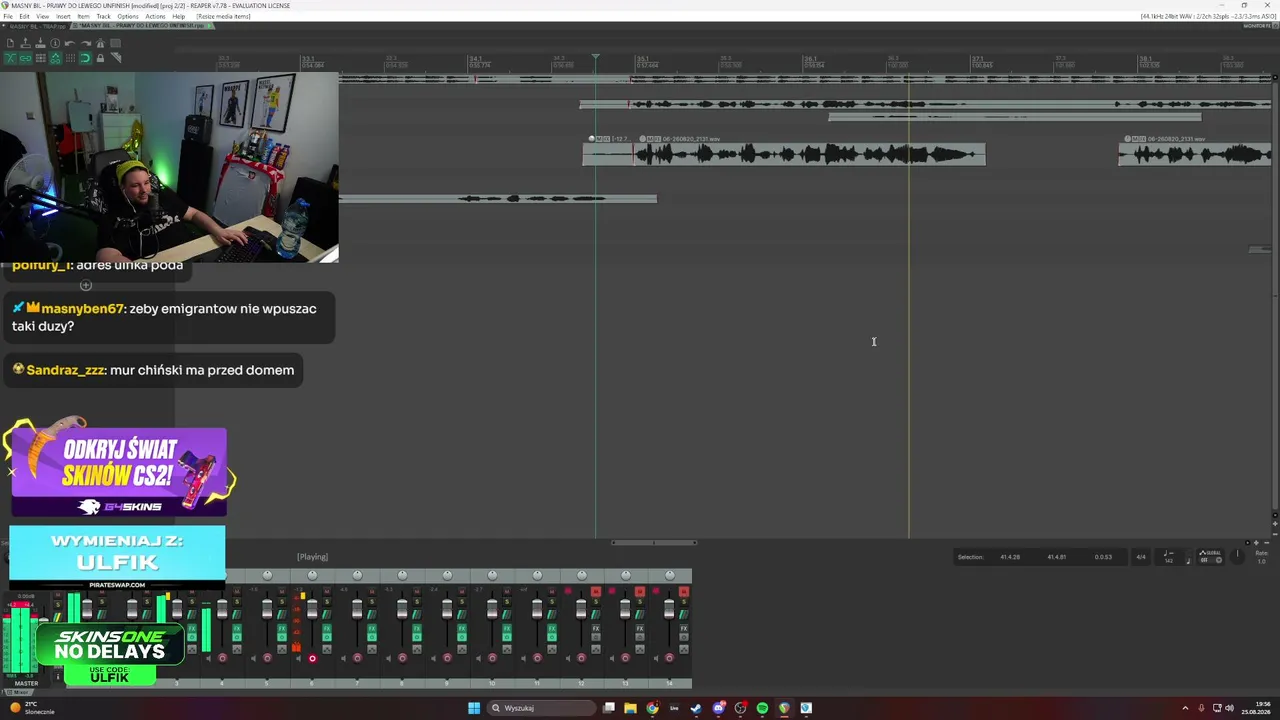
Task: Click the Save Project toolbar icon
Action: point(40,43)
